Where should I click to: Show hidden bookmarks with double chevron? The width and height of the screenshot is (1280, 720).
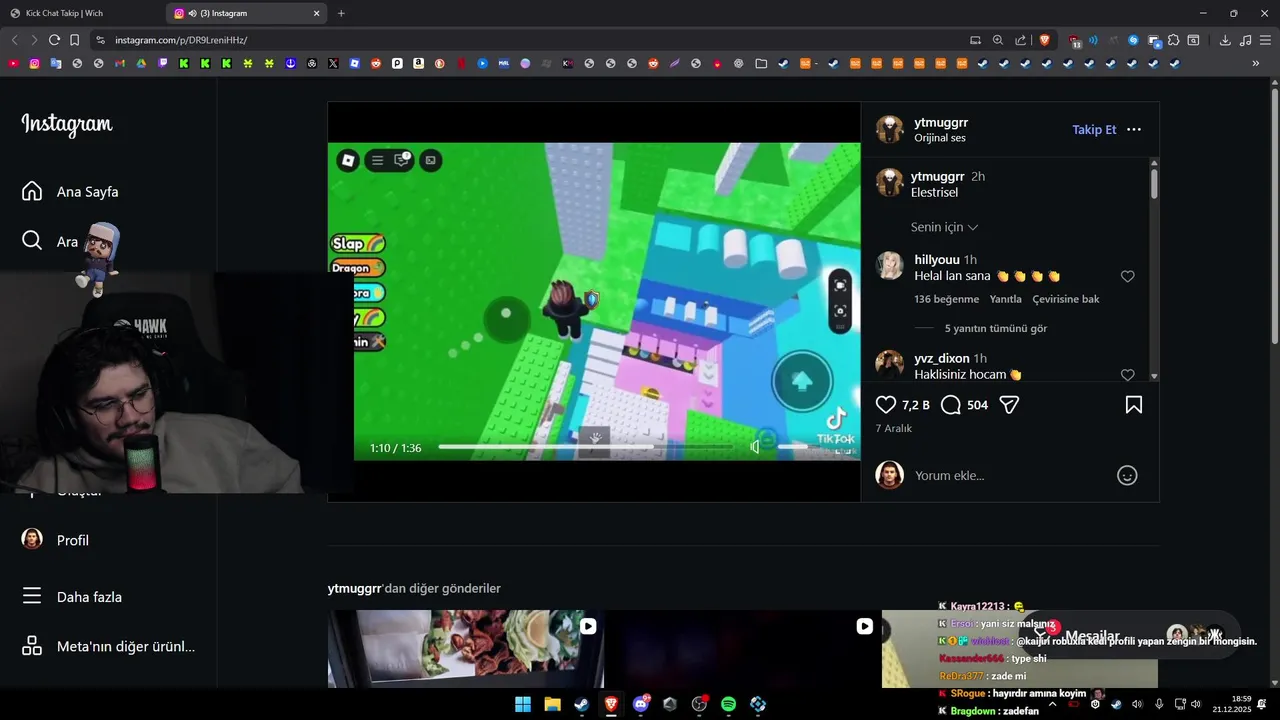click(1256, 63)
